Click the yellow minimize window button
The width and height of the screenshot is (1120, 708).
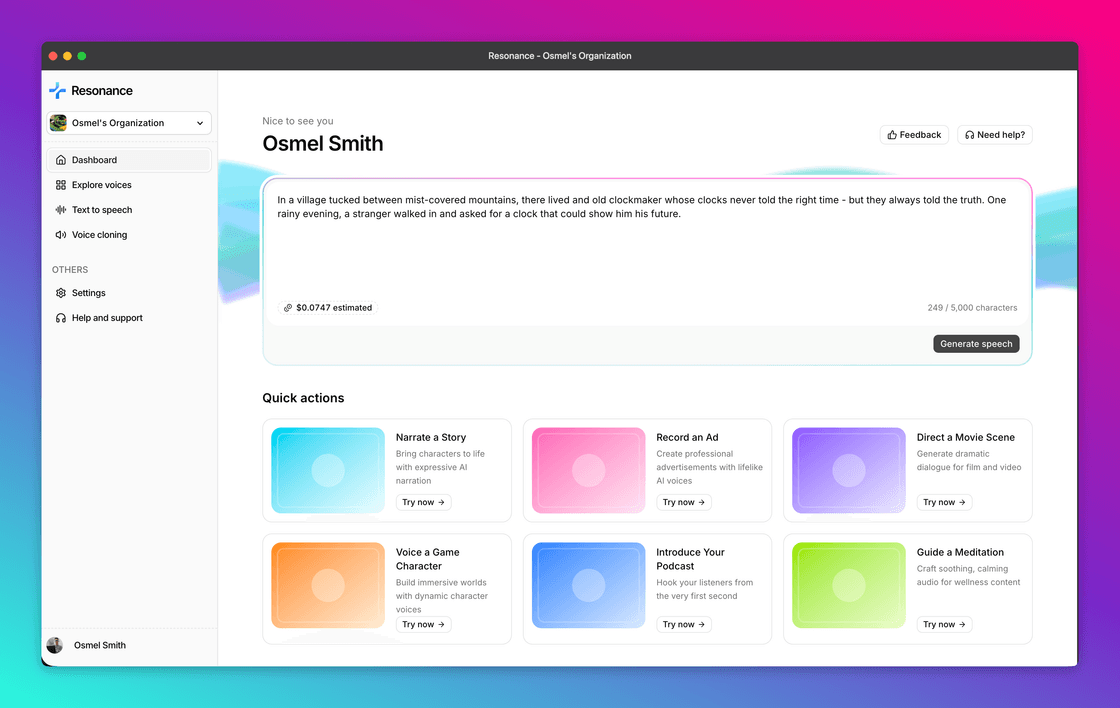[67, 56]
